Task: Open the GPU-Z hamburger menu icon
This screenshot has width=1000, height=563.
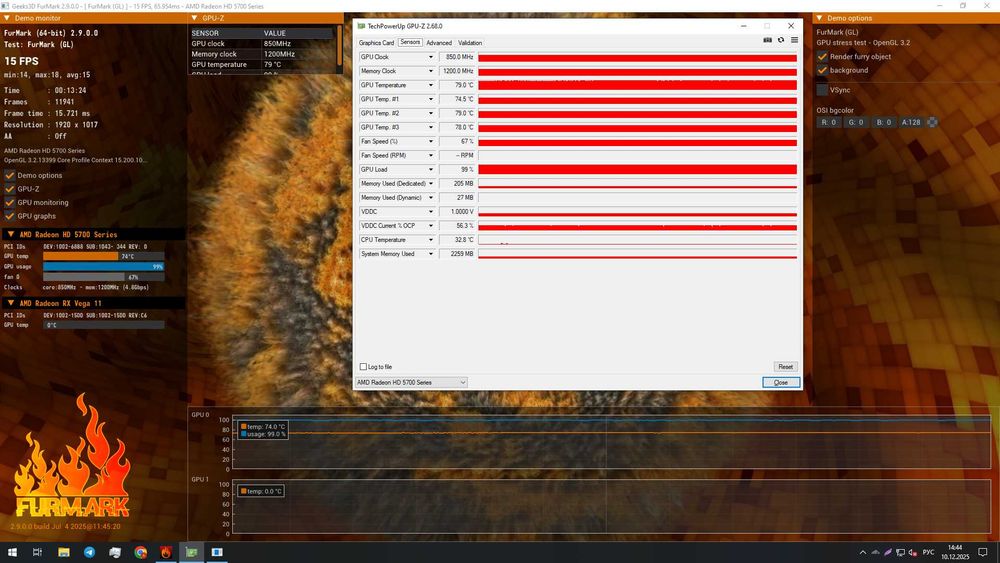Action: pos(794,40)
